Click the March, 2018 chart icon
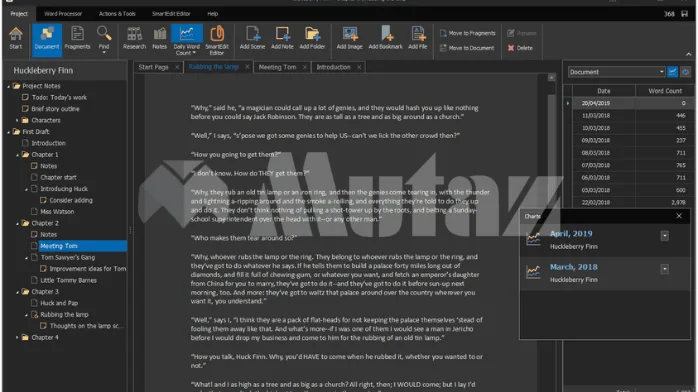 tap(533, 272)
